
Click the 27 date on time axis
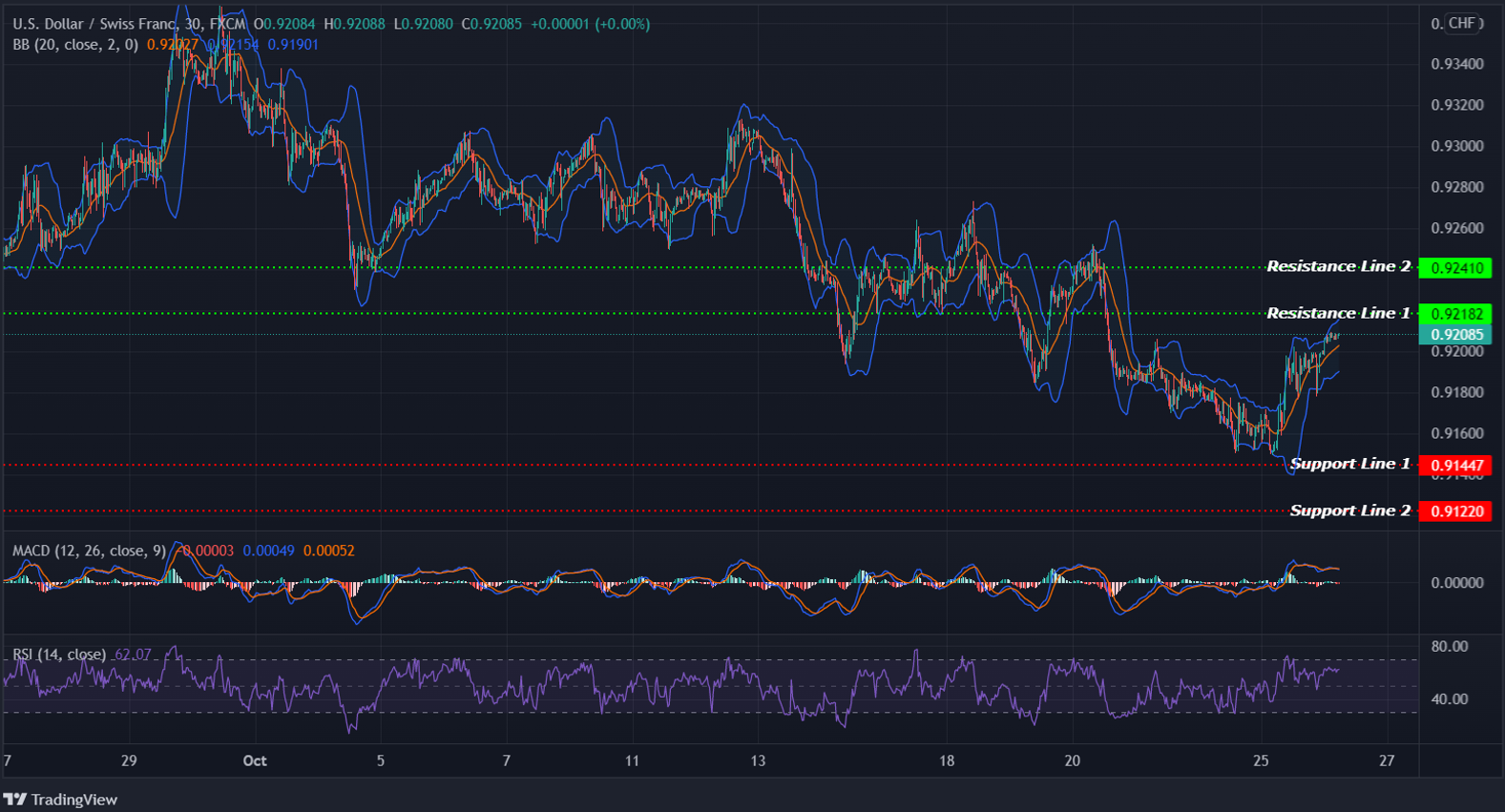[x=1388, y=760]
